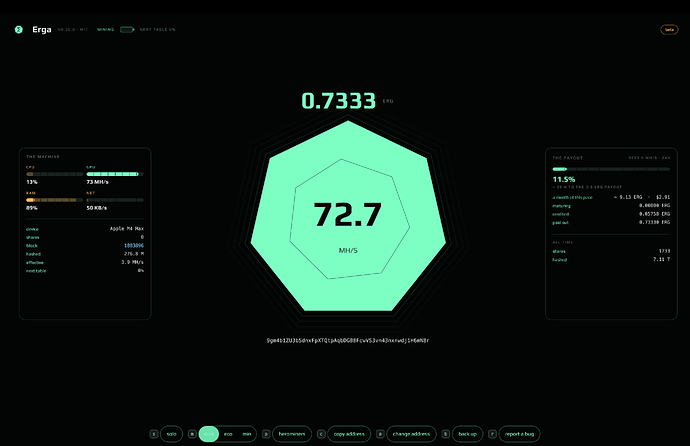Click the Erga app name

42,29
